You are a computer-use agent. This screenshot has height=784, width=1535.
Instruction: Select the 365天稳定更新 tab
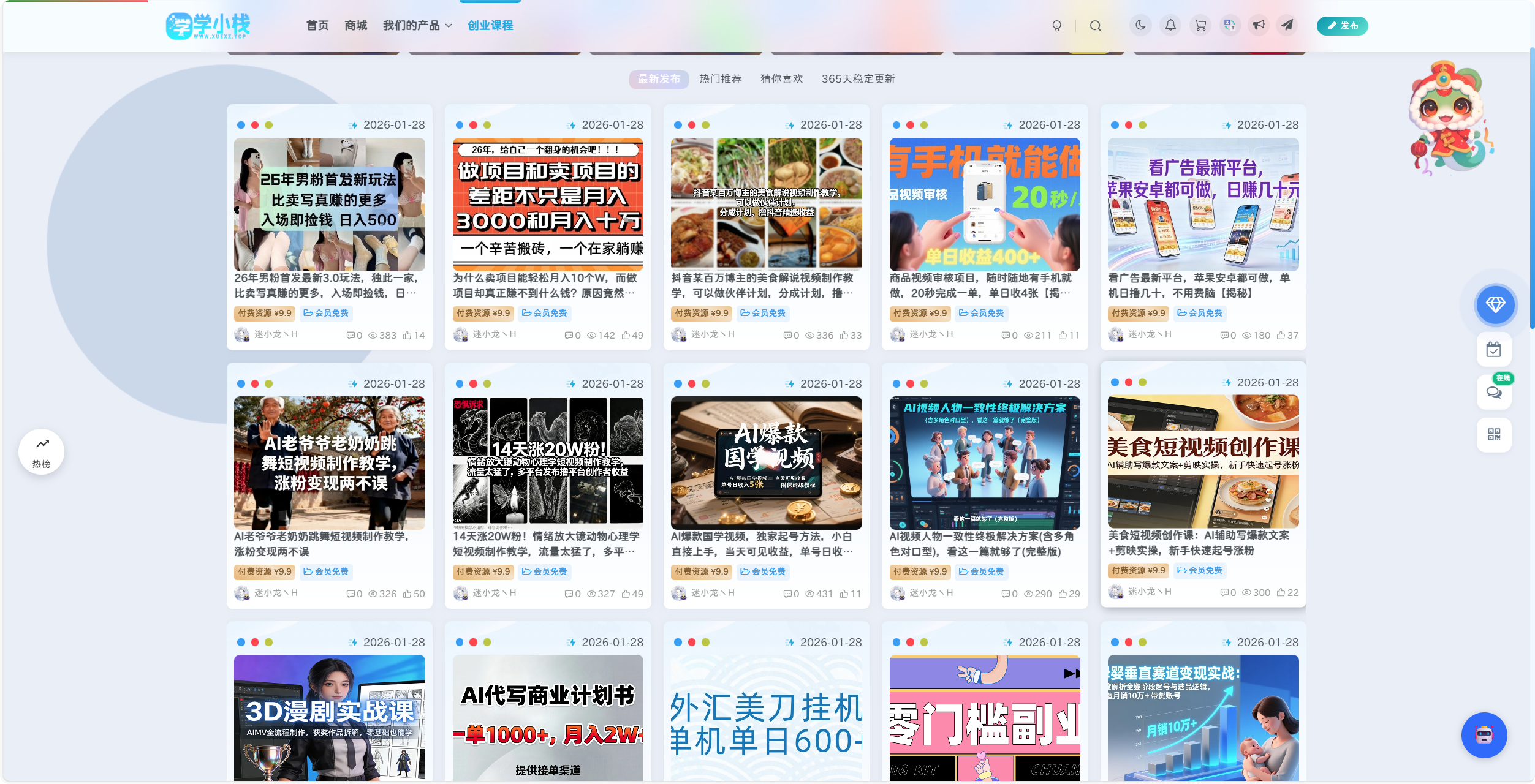858,79
